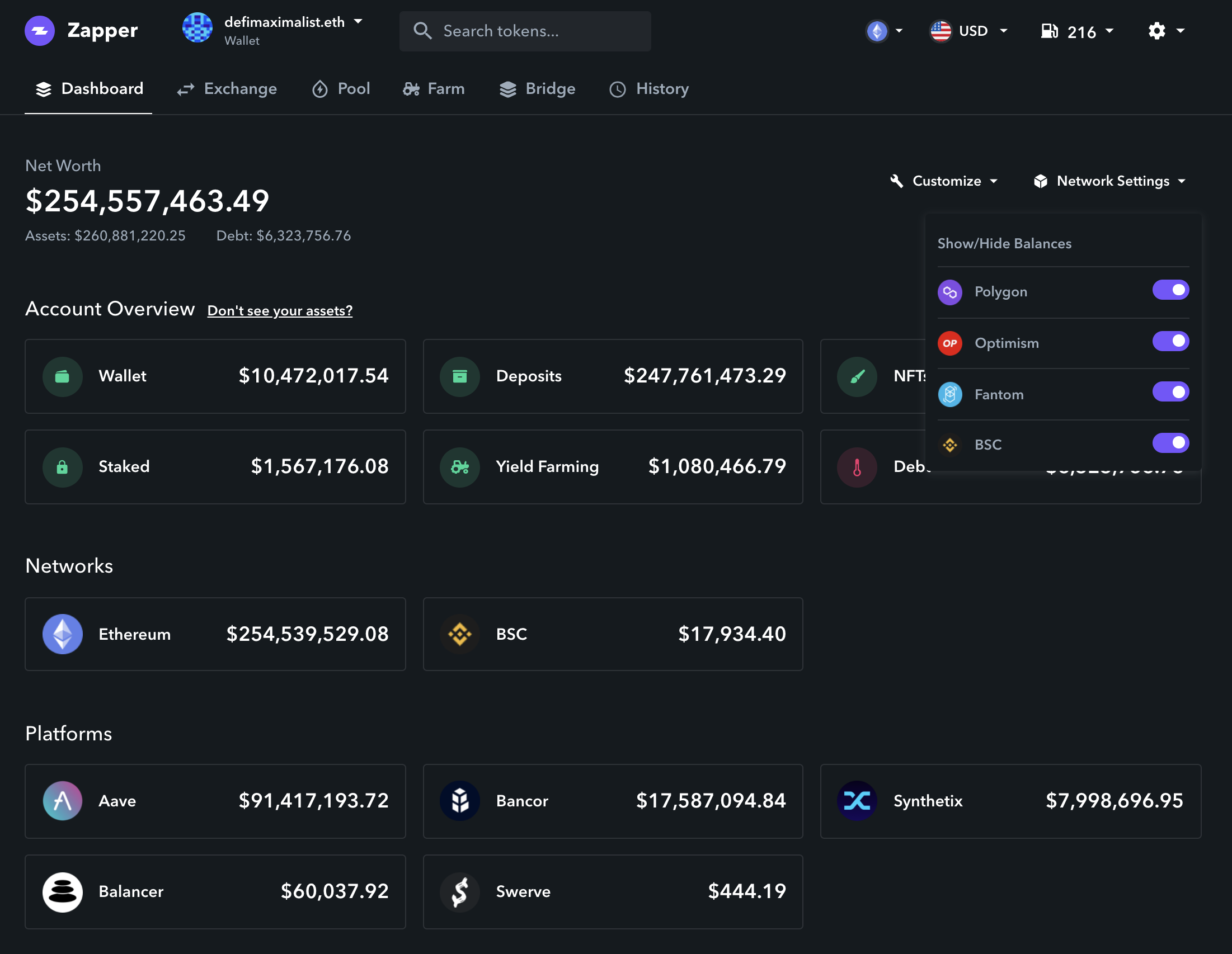Collapse the Network Settings dropdown
Screen dimensions: 1232x954
1109,181
